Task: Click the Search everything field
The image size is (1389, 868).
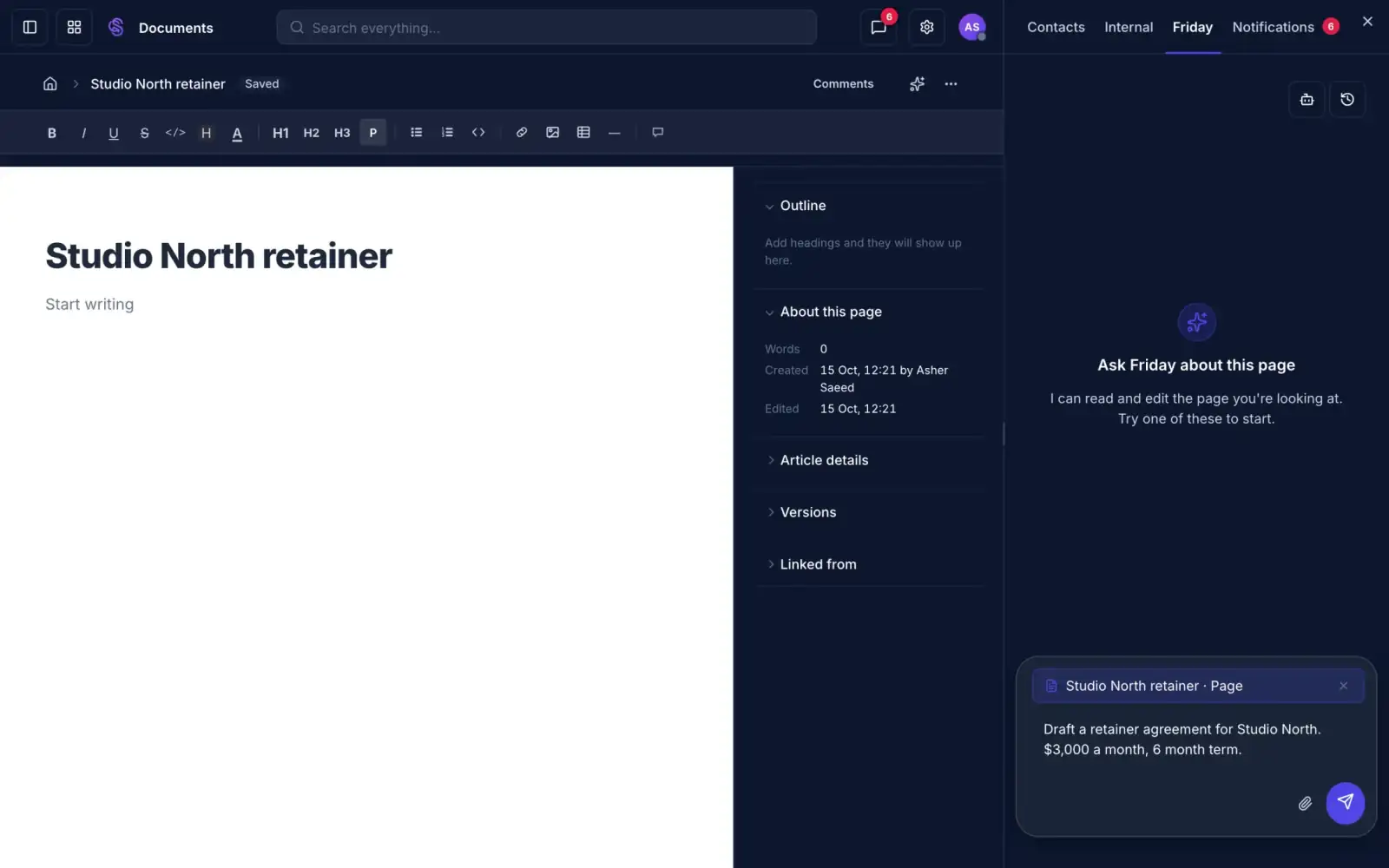Action: [x=546, y=27]
